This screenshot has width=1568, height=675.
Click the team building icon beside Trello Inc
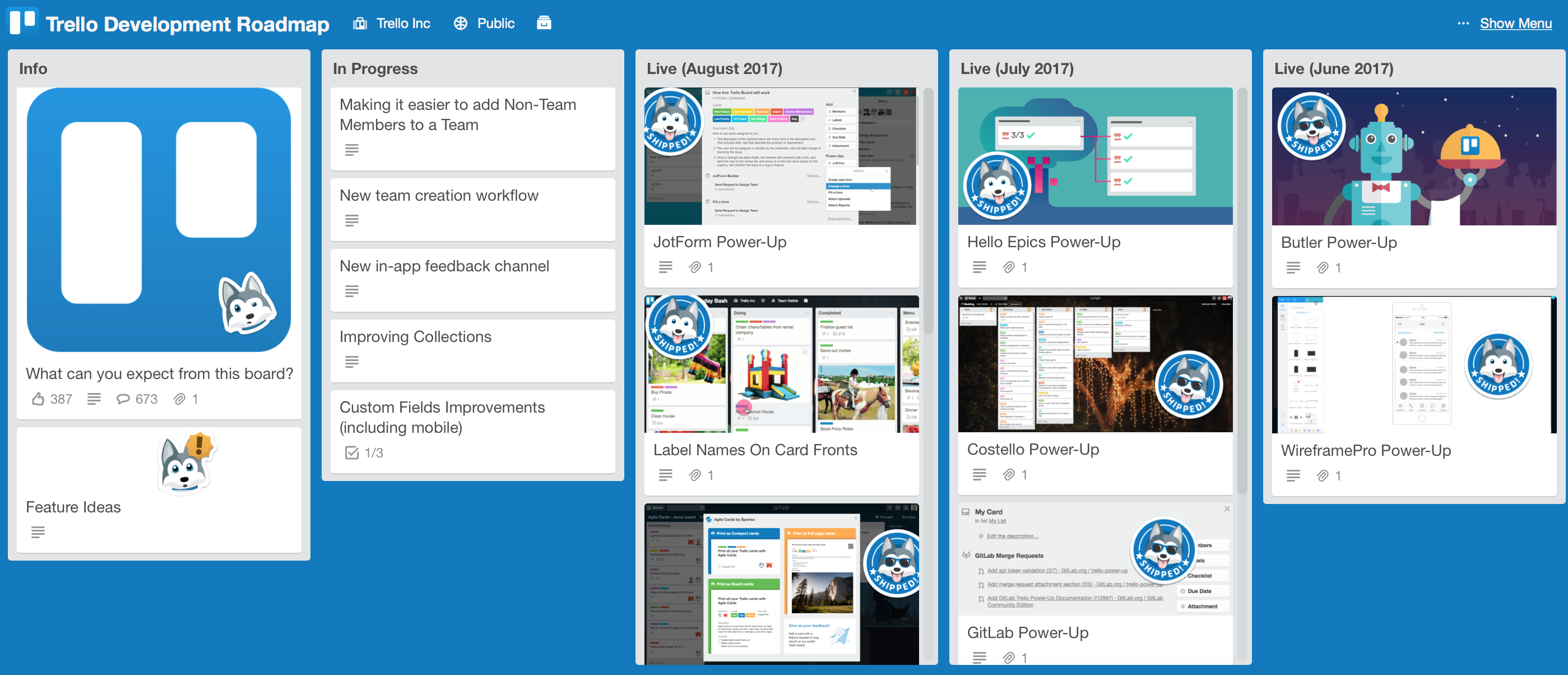click(x=360, y=23)
